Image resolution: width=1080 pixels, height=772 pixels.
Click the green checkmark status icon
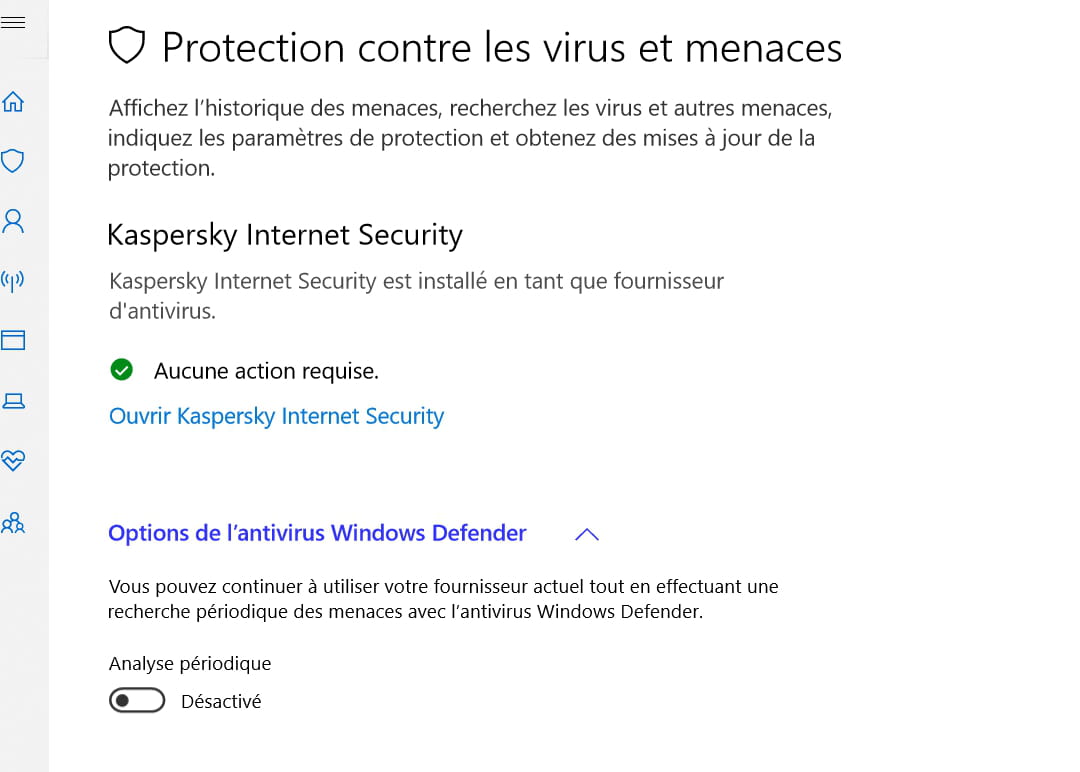(x=121, y=371)
